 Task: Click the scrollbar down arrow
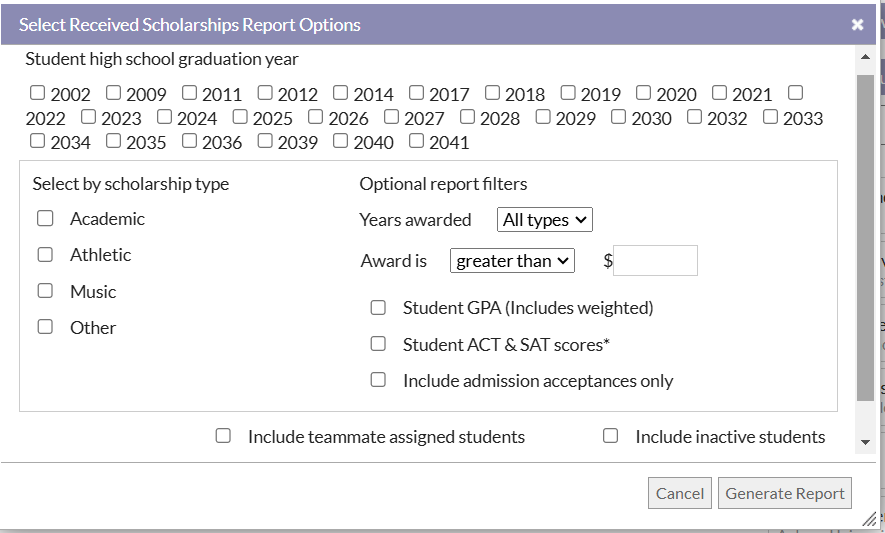coord(866,442)
